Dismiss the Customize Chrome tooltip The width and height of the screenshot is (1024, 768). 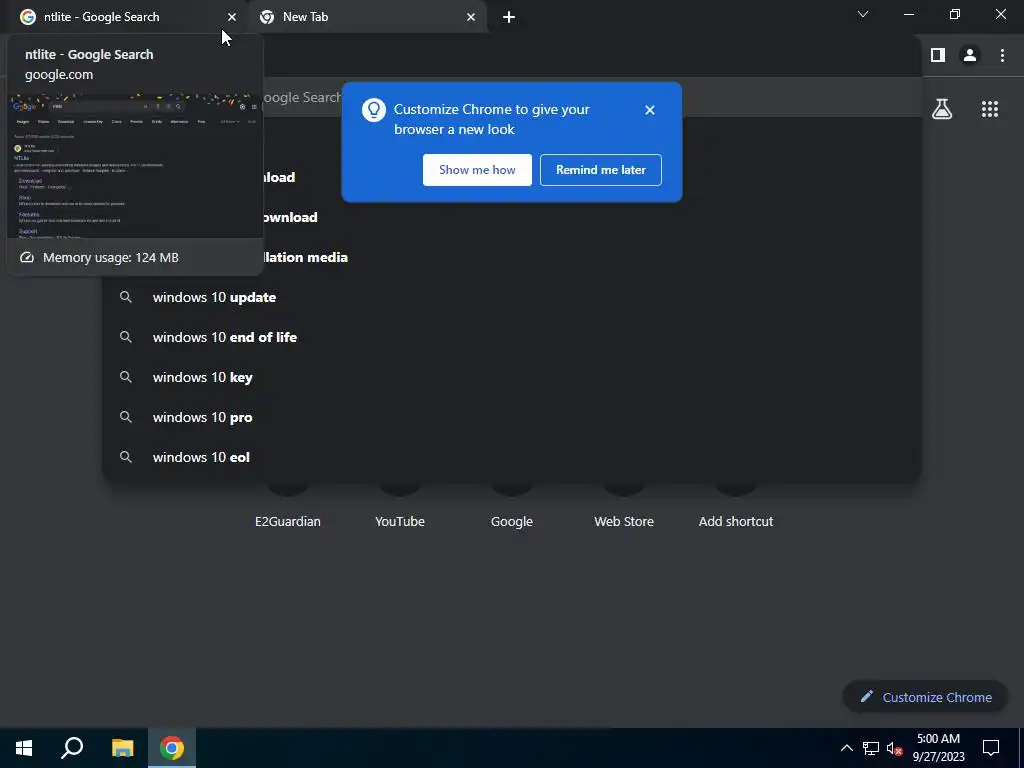coord(650,110)
